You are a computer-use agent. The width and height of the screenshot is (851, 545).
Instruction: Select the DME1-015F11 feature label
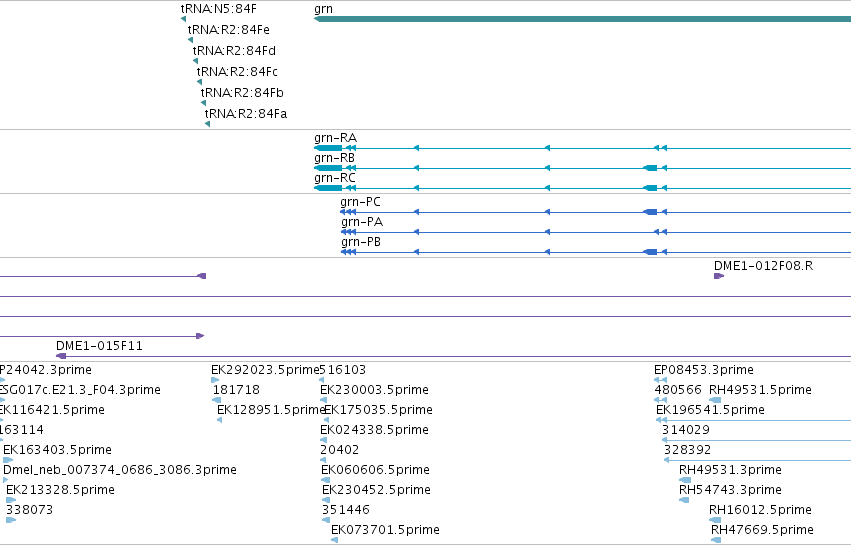[x=99, y=346]
